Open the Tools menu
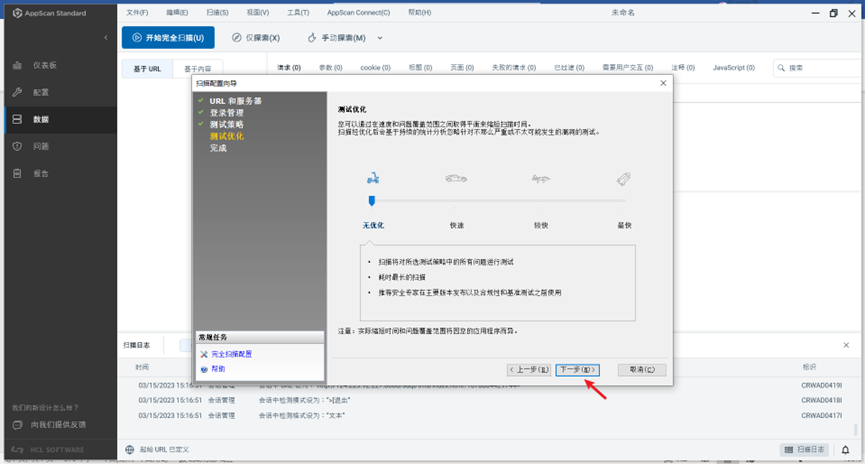The height and width of the screenshot is (464, 865). click(x=298, y=12)
